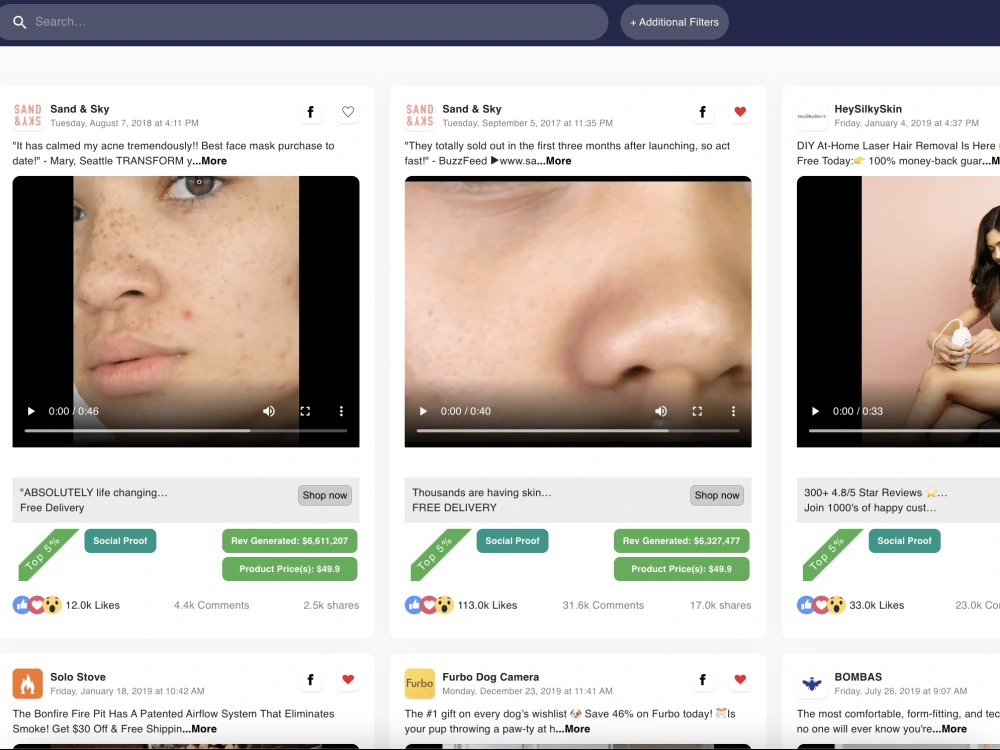Seek along the 0:33 video progress bar
This screenshot has height=750, width=1000.
point(904,431)
